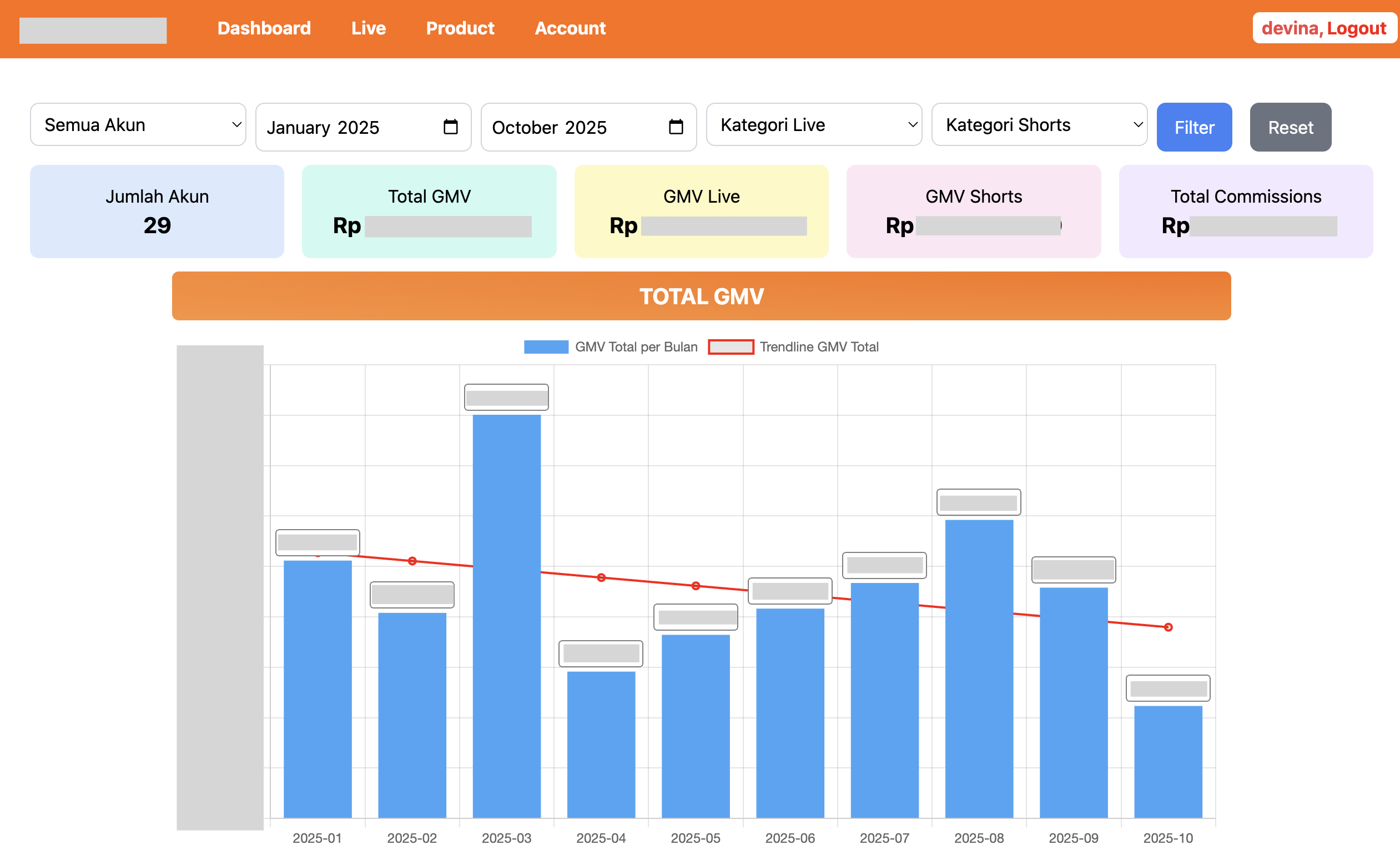1400x855 pixels.
Task: Apply filters with the Filter button
Action: click(x=1193, y=127)
